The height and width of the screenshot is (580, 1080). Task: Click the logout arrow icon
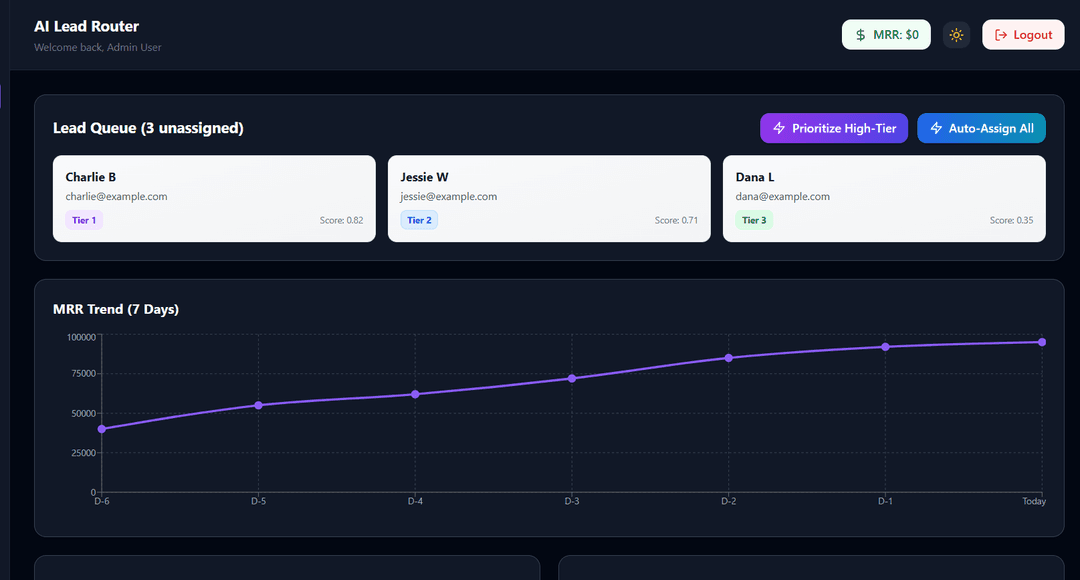tap(1001, 35)
